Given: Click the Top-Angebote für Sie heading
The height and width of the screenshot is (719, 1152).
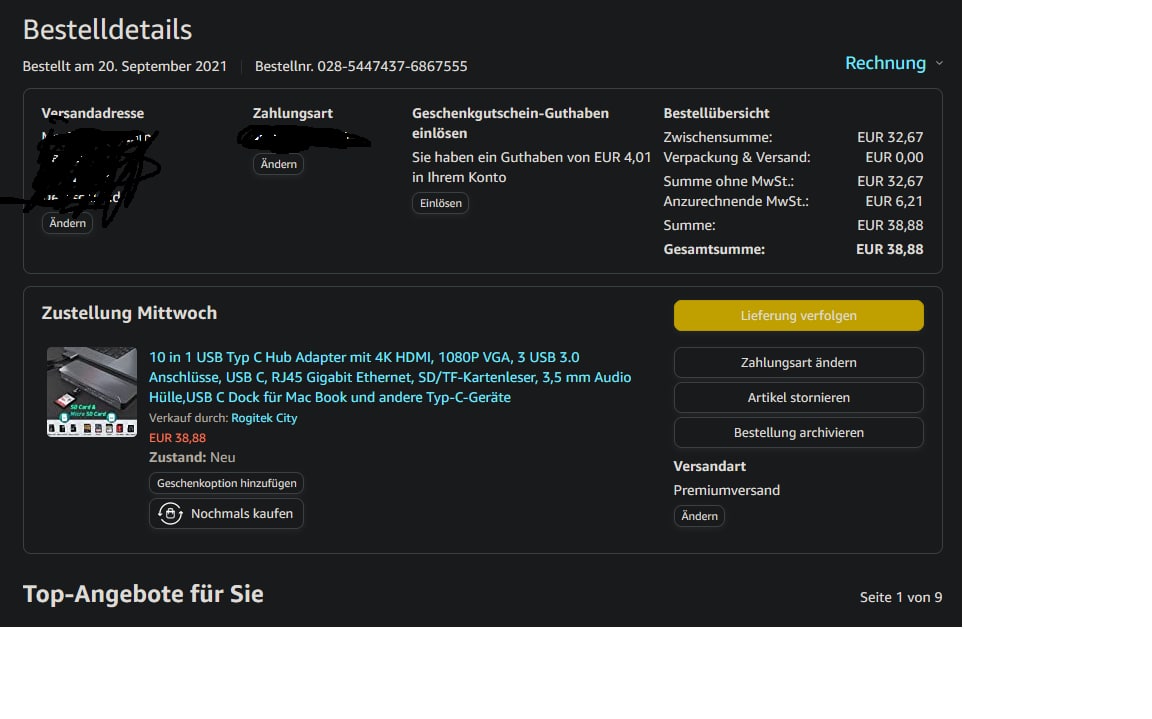Looking at the screenshot, I should (x=143, y=594).
